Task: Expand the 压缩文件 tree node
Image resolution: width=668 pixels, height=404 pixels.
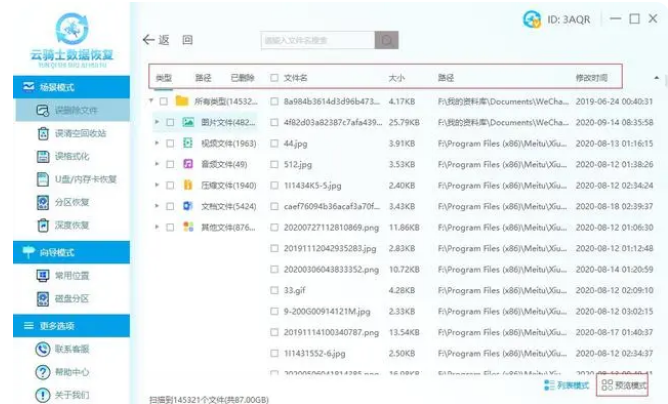Action: pyautogui.click(x=157, y=185)
